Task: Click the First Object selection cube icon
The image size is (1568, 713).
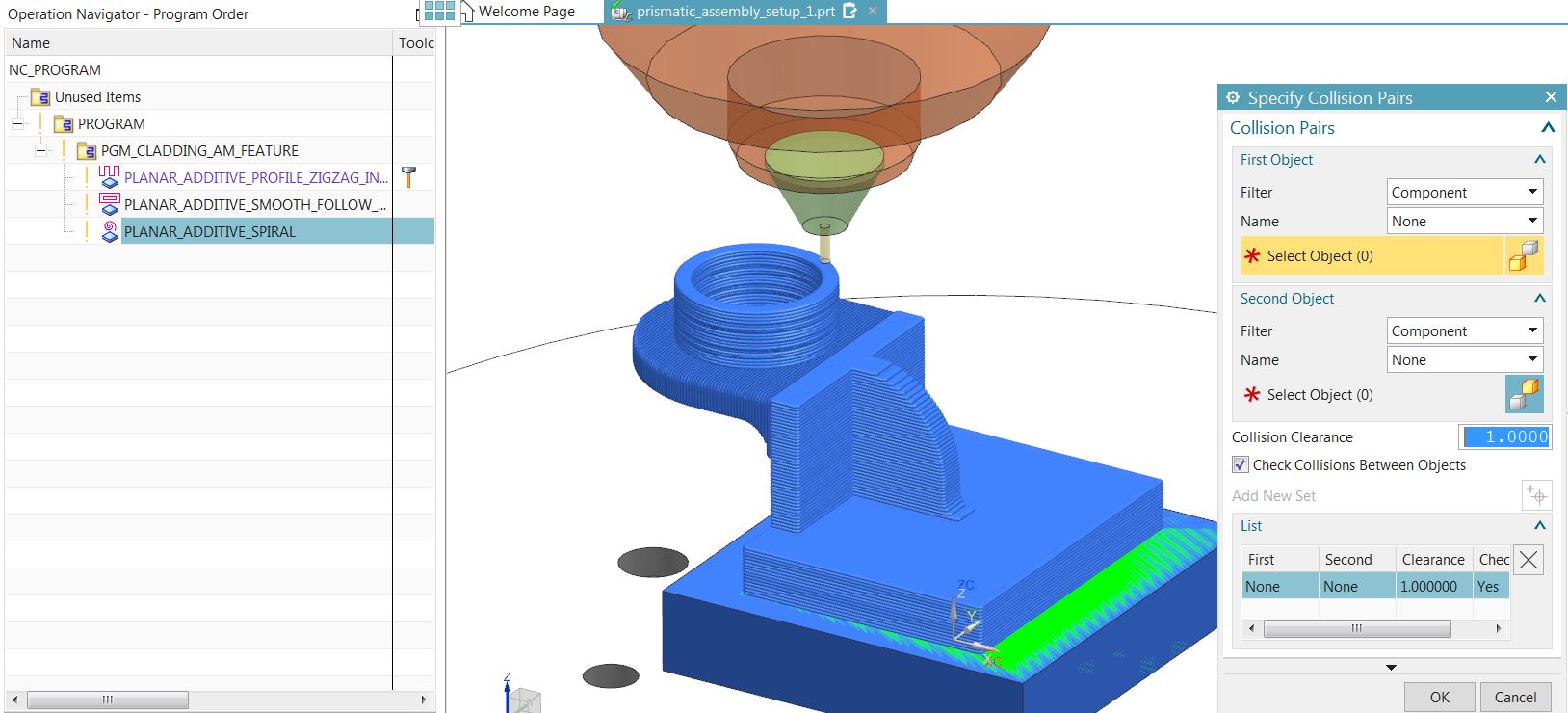Action: [x=1524, y=255]
